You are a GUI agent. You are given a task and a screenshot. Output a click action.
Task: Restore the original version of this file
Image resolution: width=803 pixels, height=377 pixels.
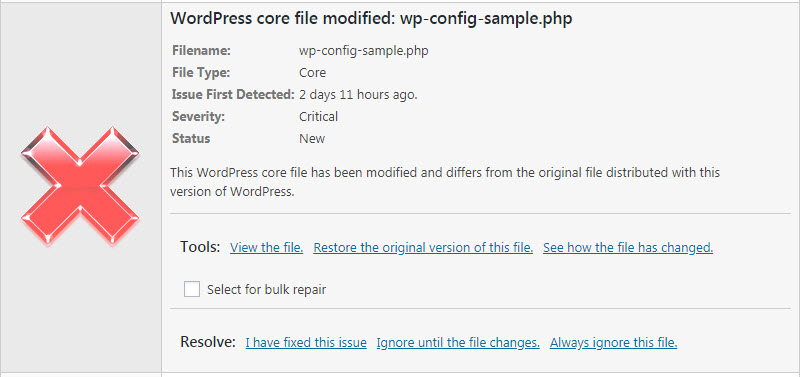point(423,248)
